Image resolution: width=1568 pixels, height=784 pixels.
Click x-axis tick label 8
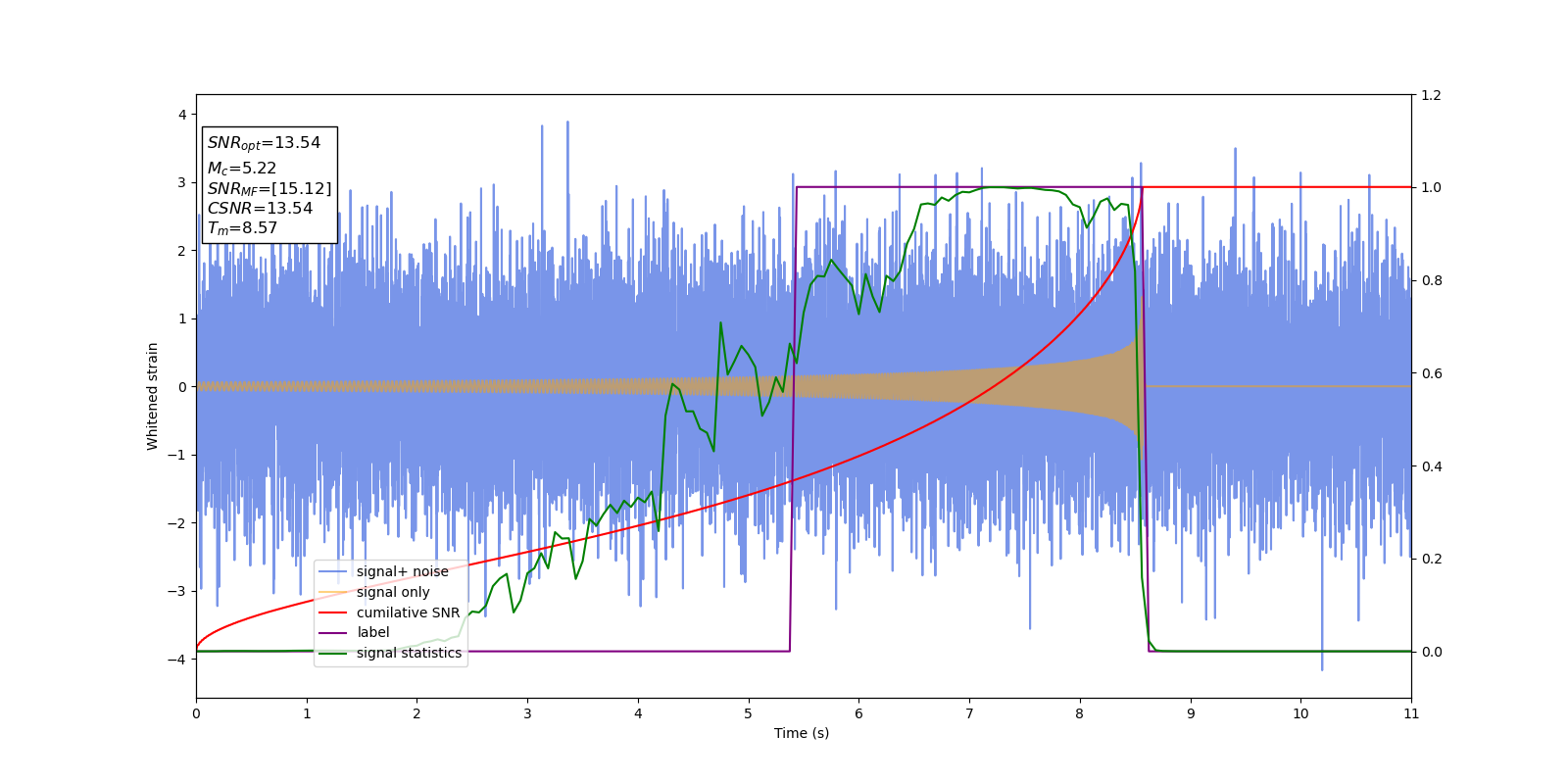[1080, 713]
